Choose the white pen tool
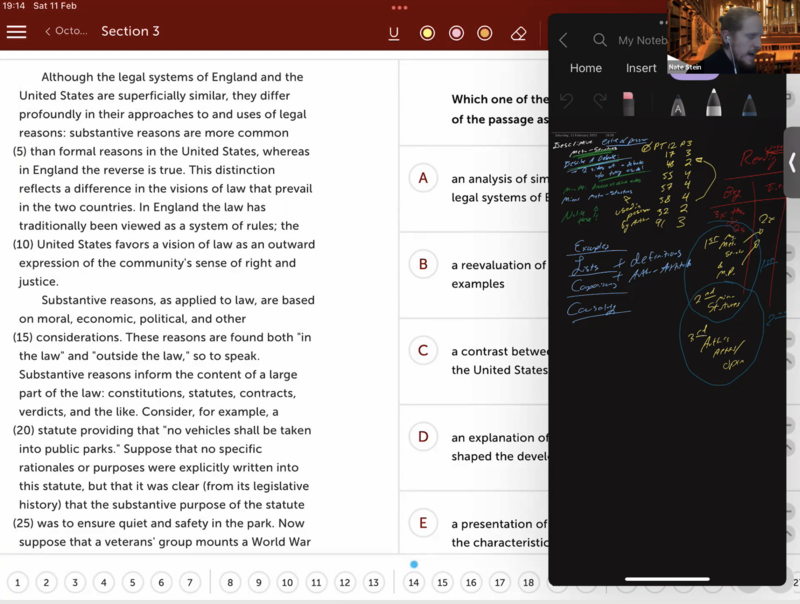 (x=714, y=103)
